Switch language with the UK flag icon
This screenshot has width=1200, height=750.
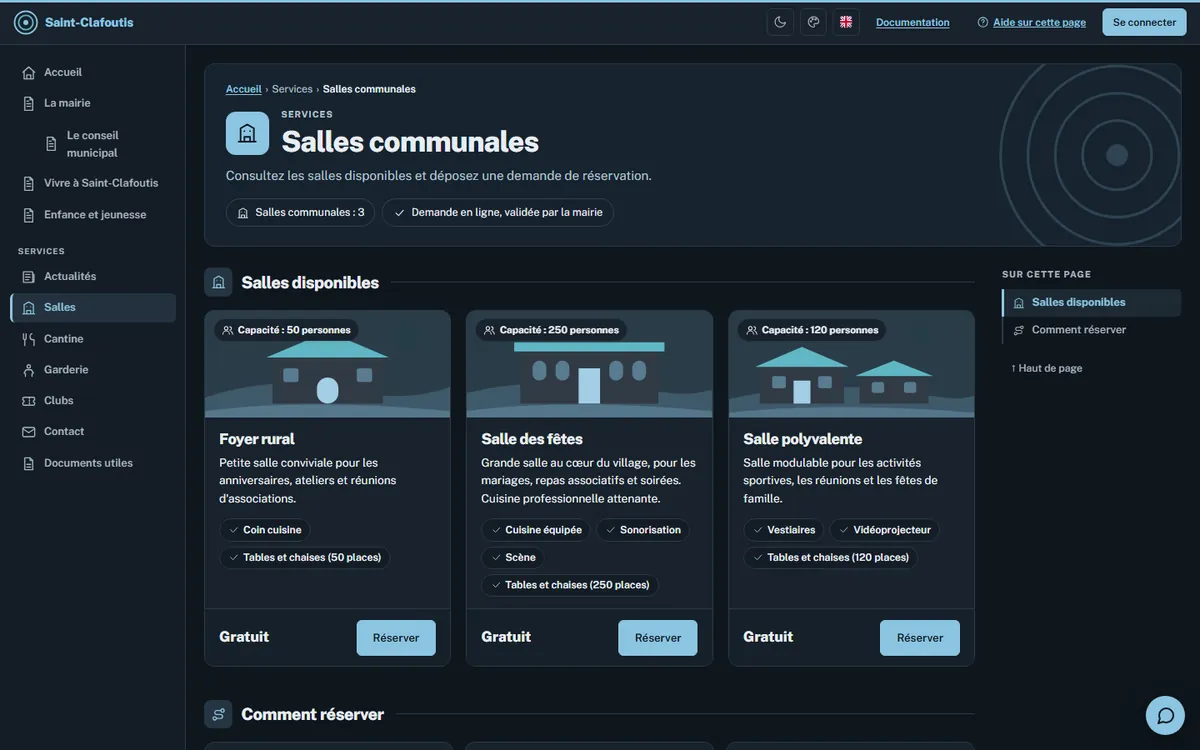pyautogui.click(x=846, y=22)
